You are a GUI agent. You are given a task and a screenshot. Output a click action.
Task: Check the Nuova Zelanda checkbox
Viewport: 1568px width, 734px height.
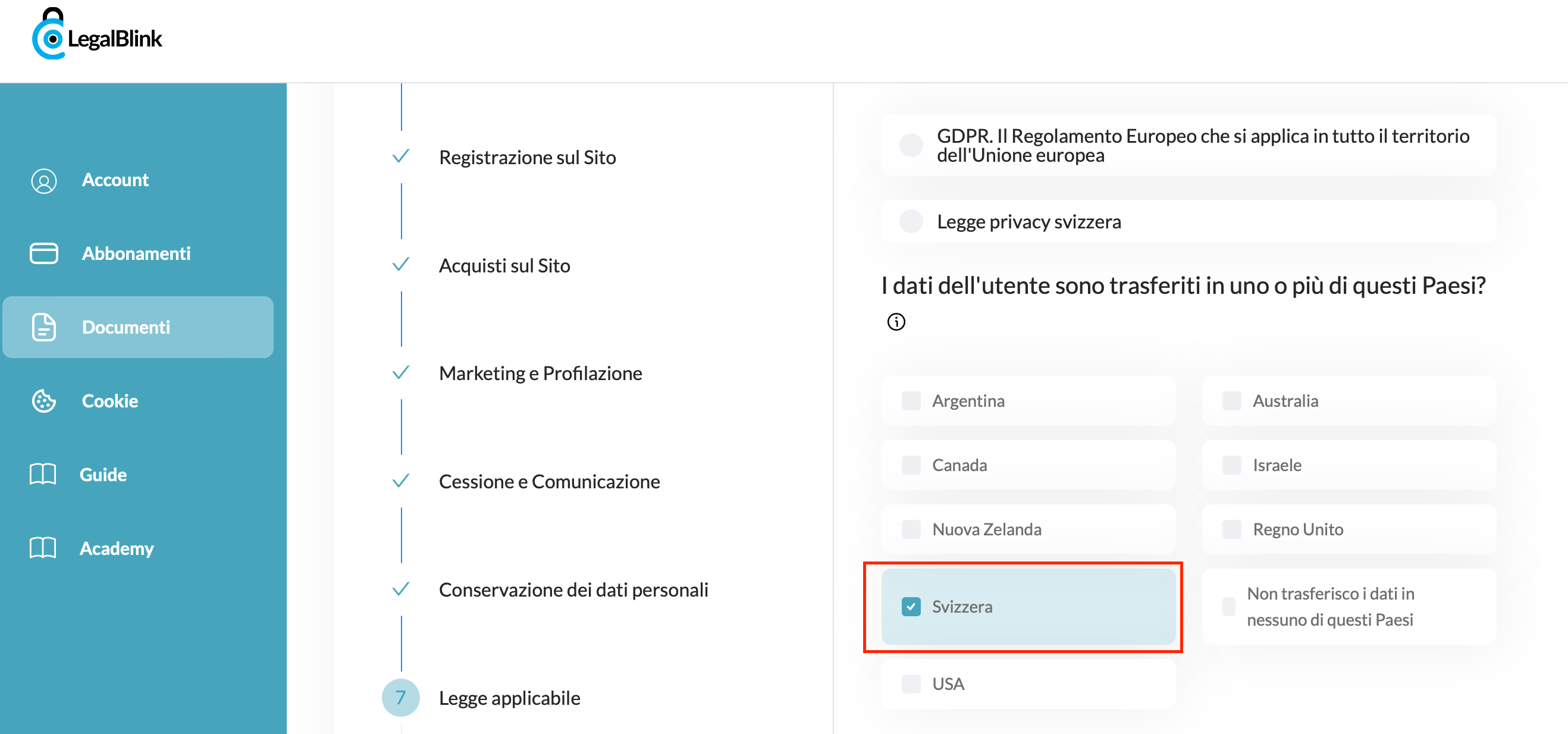pyautogui.click(x=911, y=529)
